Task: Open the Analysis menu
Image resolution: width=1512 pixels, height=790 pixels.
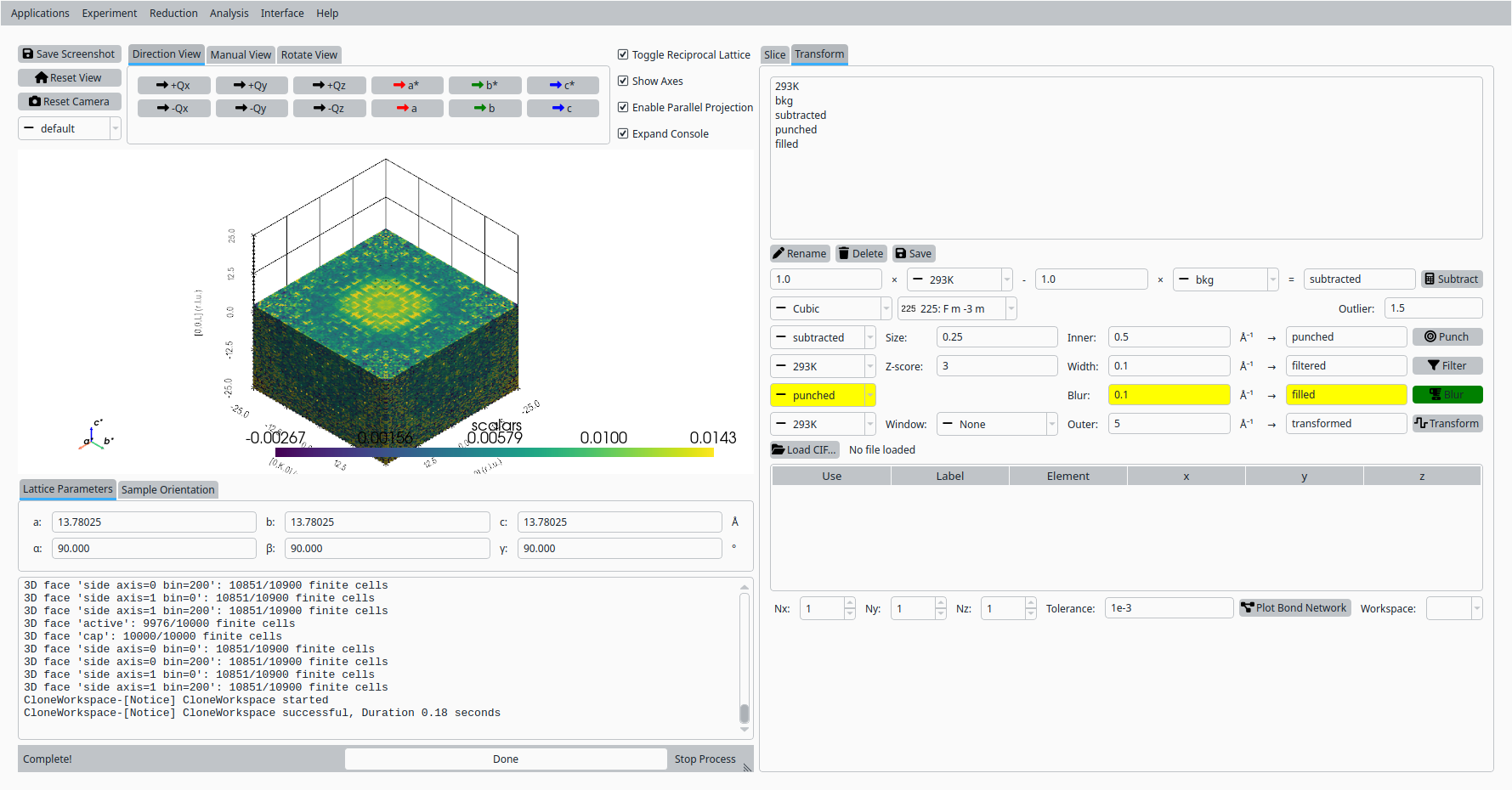Action: pos(229,13)
